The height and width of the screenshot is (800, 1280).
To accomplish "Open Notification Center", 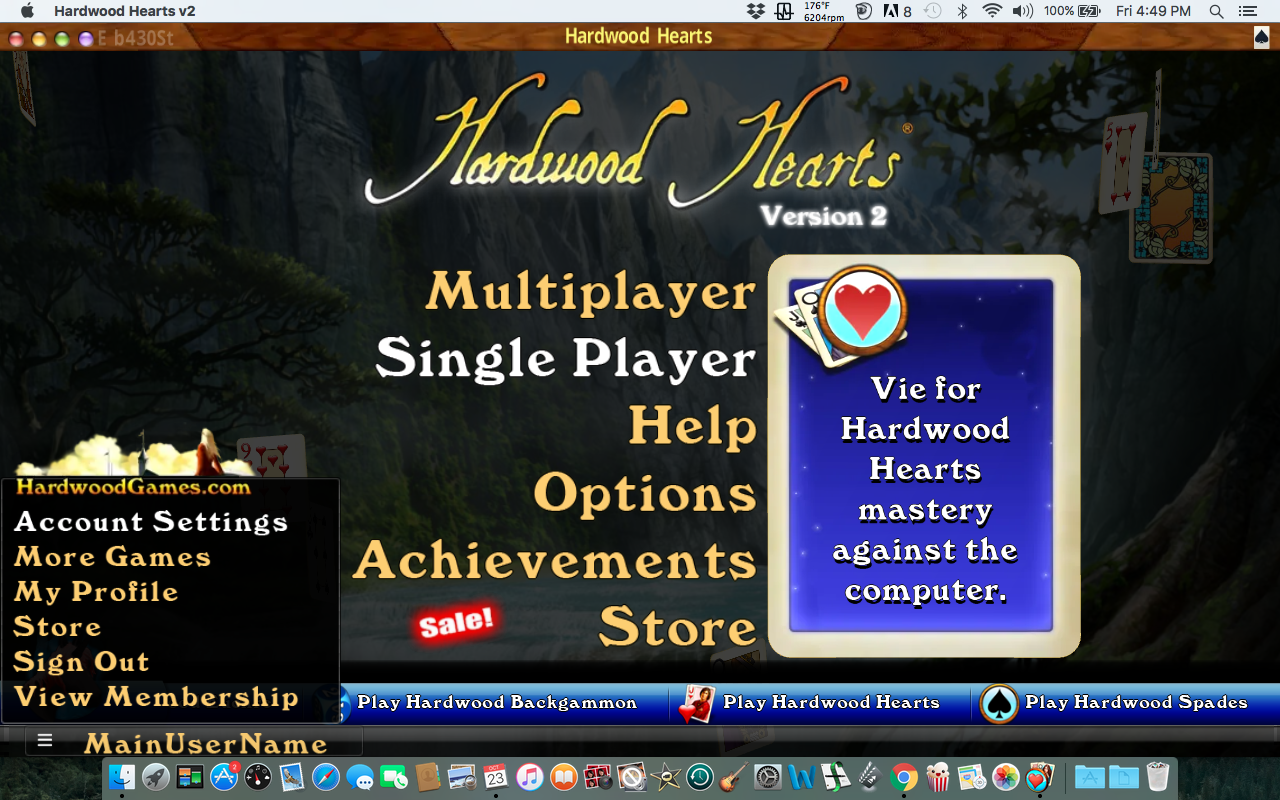I will coord(1247,11).
